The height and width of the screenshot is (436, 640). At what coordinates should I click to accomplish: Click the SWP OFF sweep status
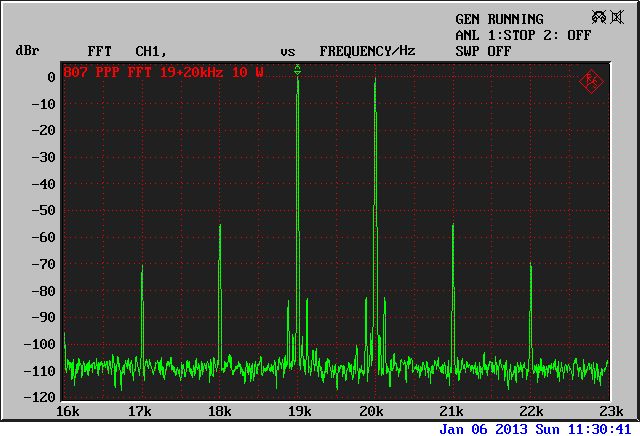483,50
